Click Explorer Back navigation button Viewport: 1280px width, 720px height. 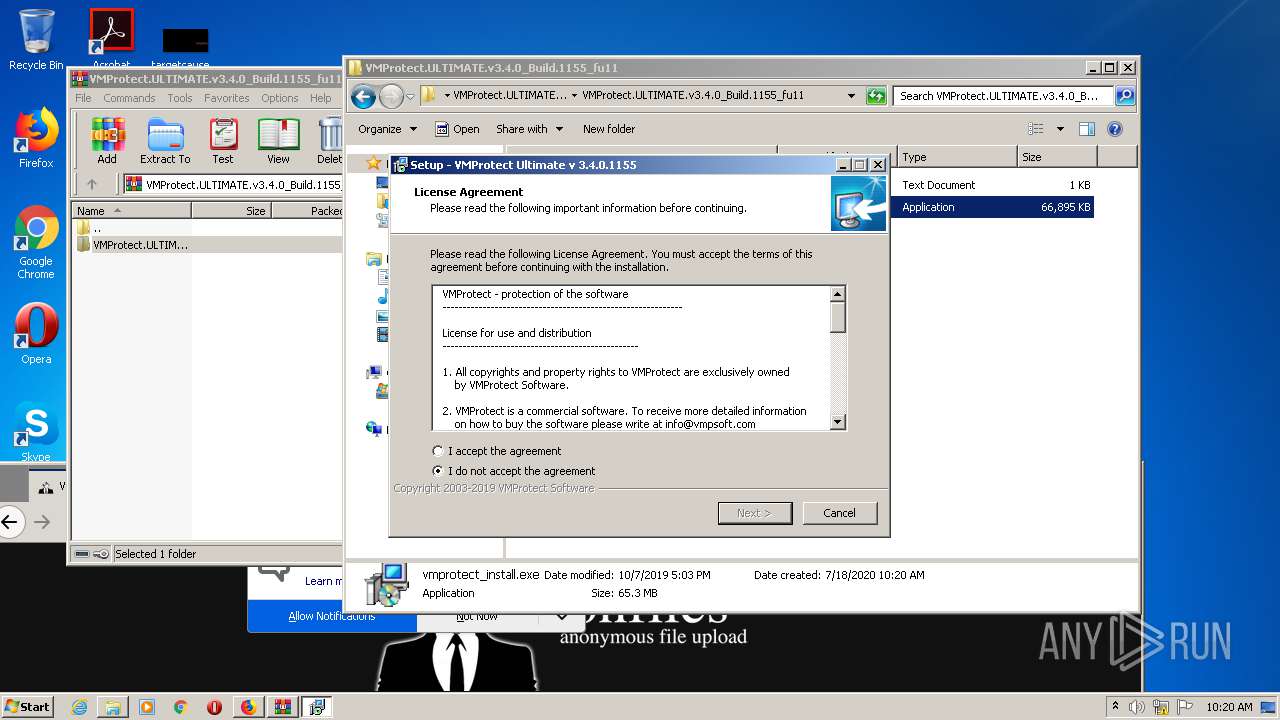click(363, 96)
